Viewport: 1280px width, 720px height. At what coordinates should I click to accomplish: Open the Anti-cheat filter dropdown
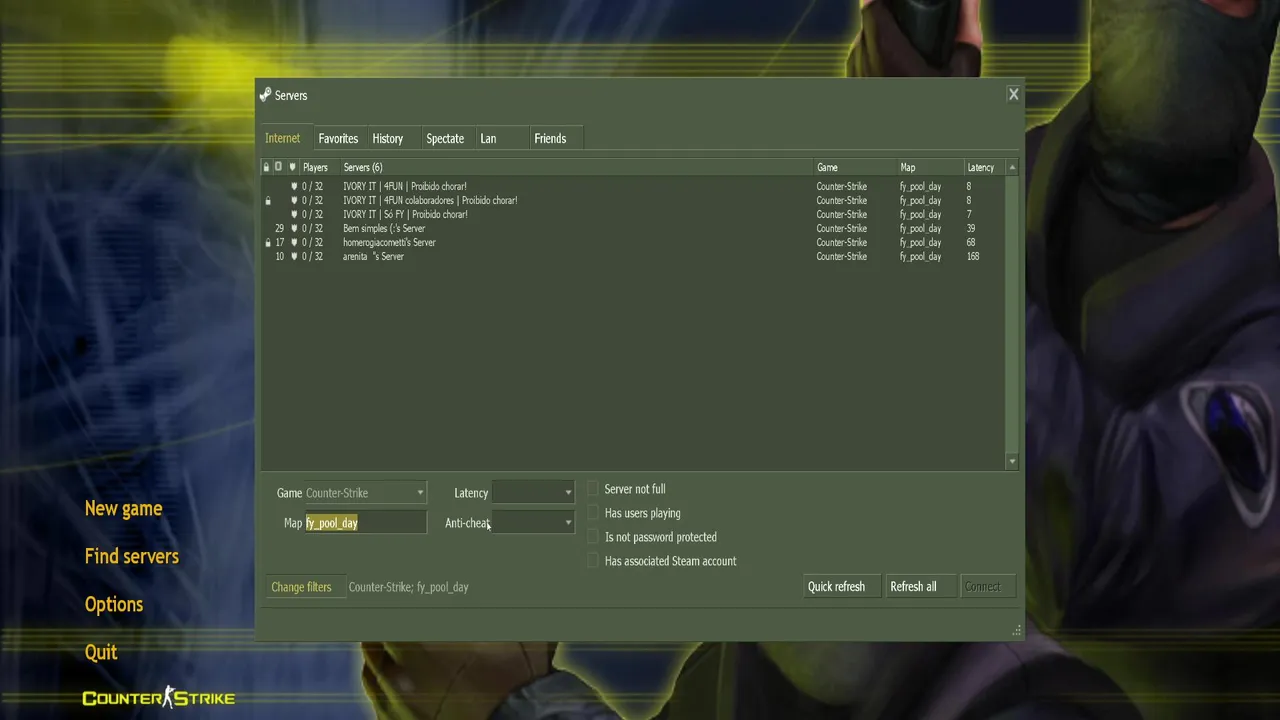pos(533,523)
